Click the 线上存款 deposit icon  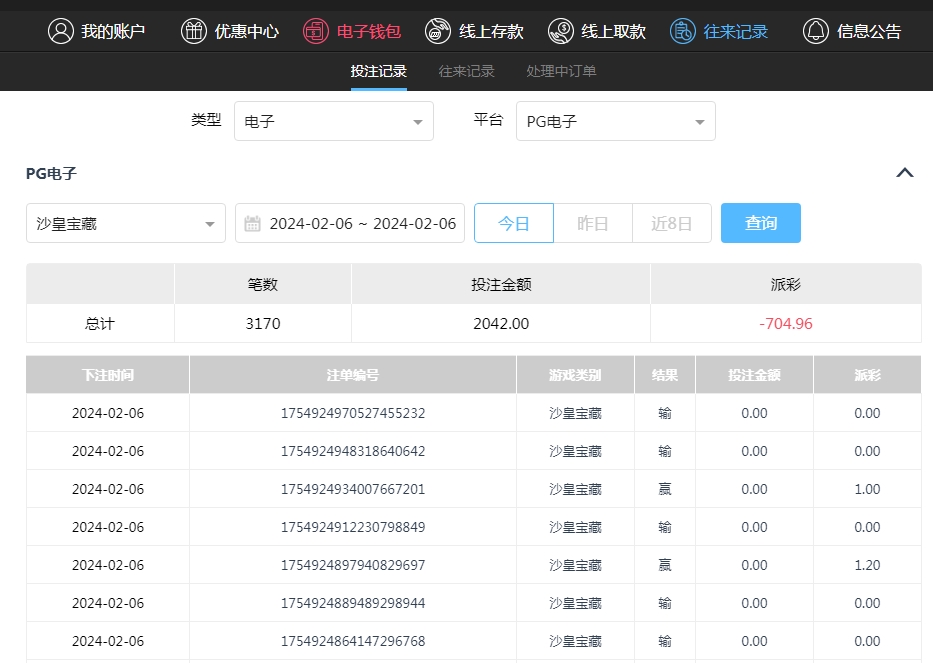pyautogui.click(x=438, y=31)
